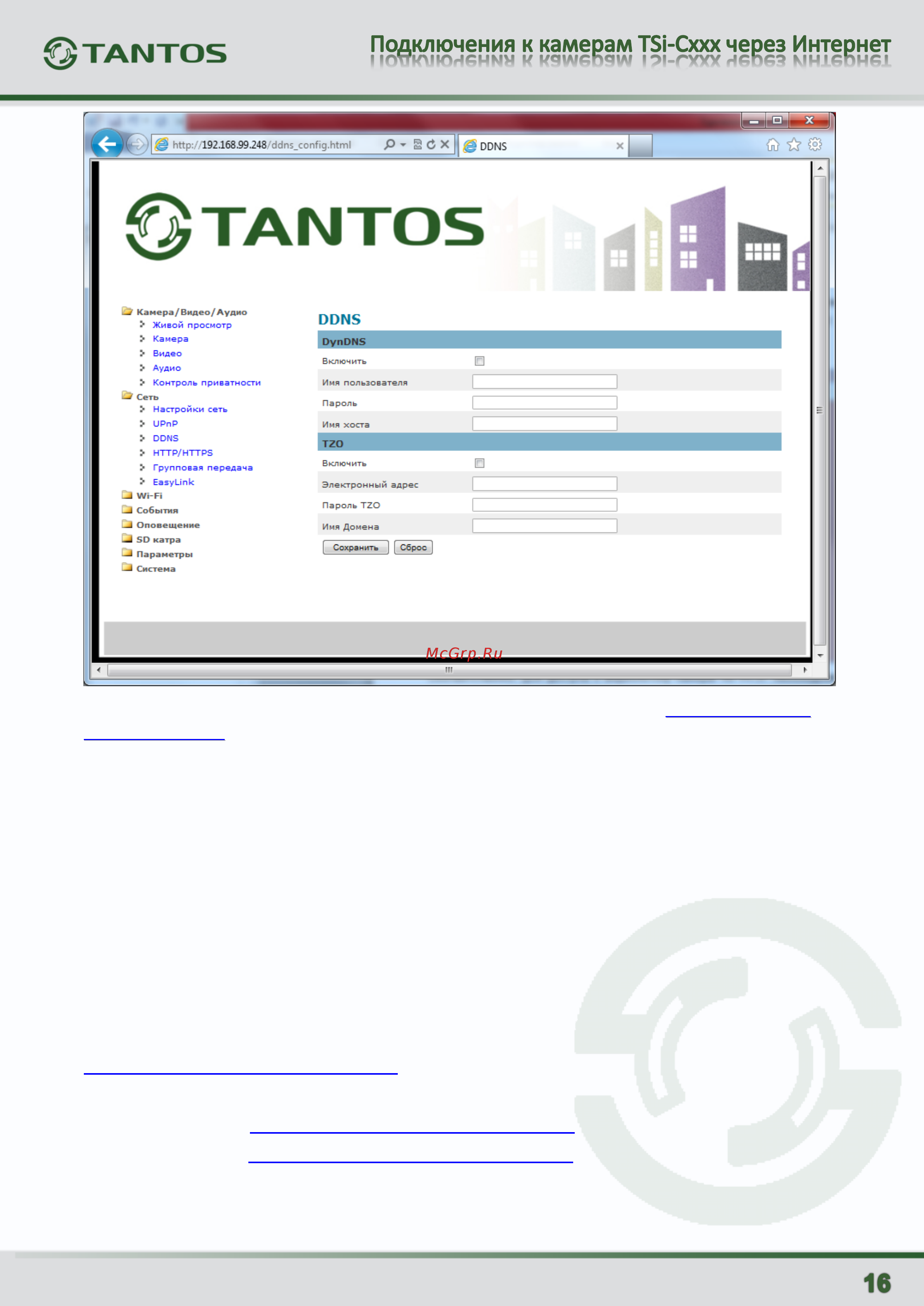Open Аудио settings link
Screen dimensions: 924x1306
coord(167,368)
